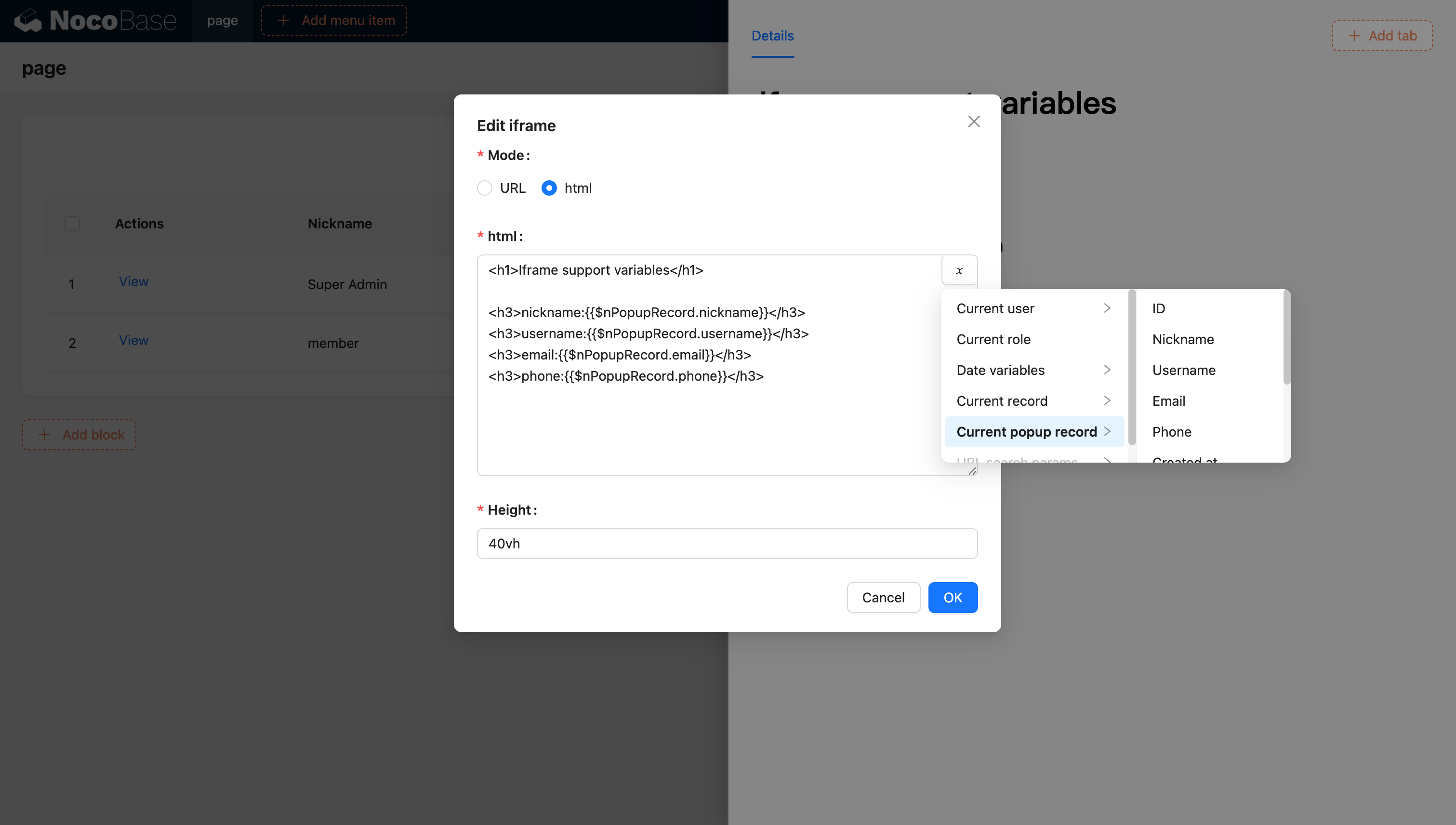Open the Details tab

pos(773,36)
